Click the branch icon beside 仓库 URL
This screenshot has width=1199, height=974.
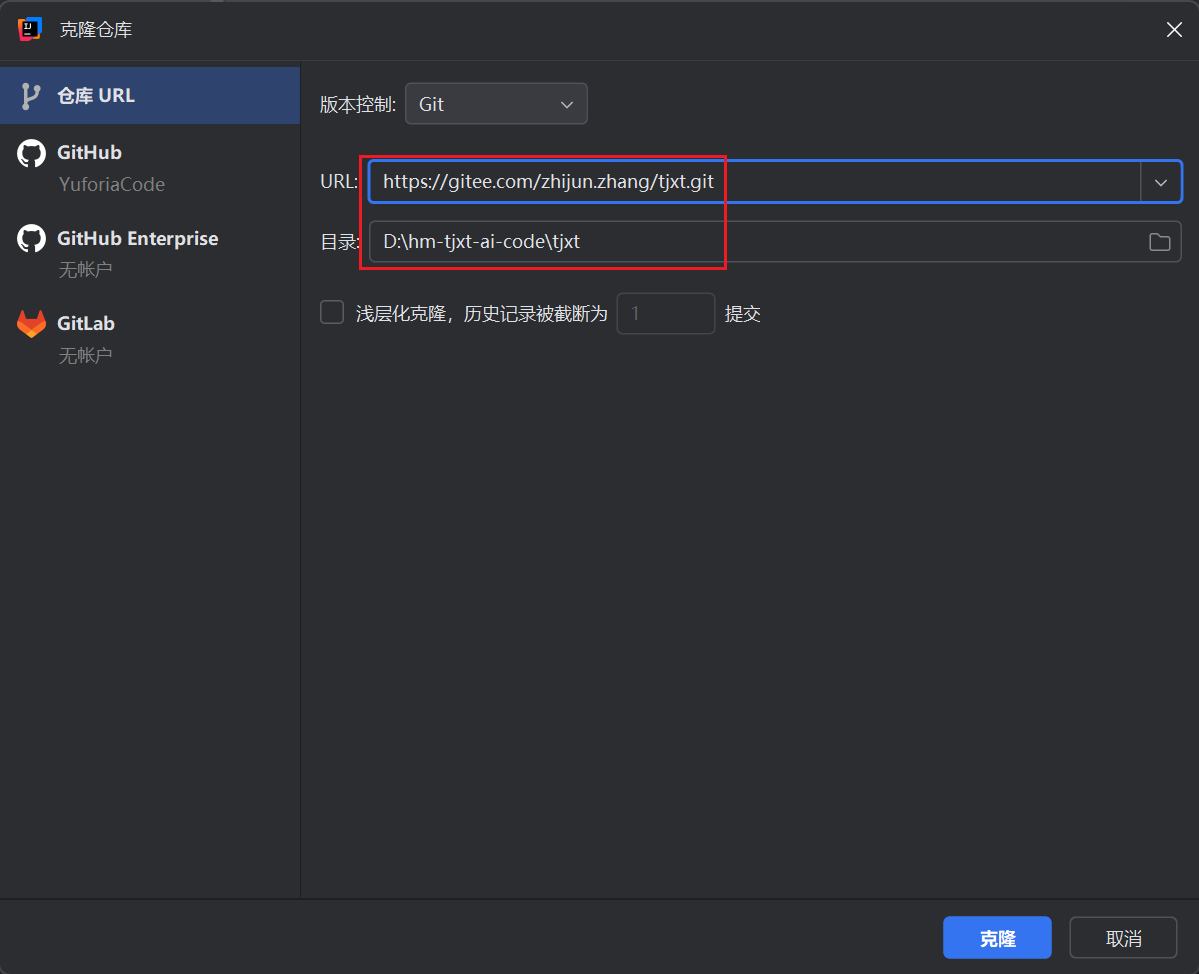30,96
